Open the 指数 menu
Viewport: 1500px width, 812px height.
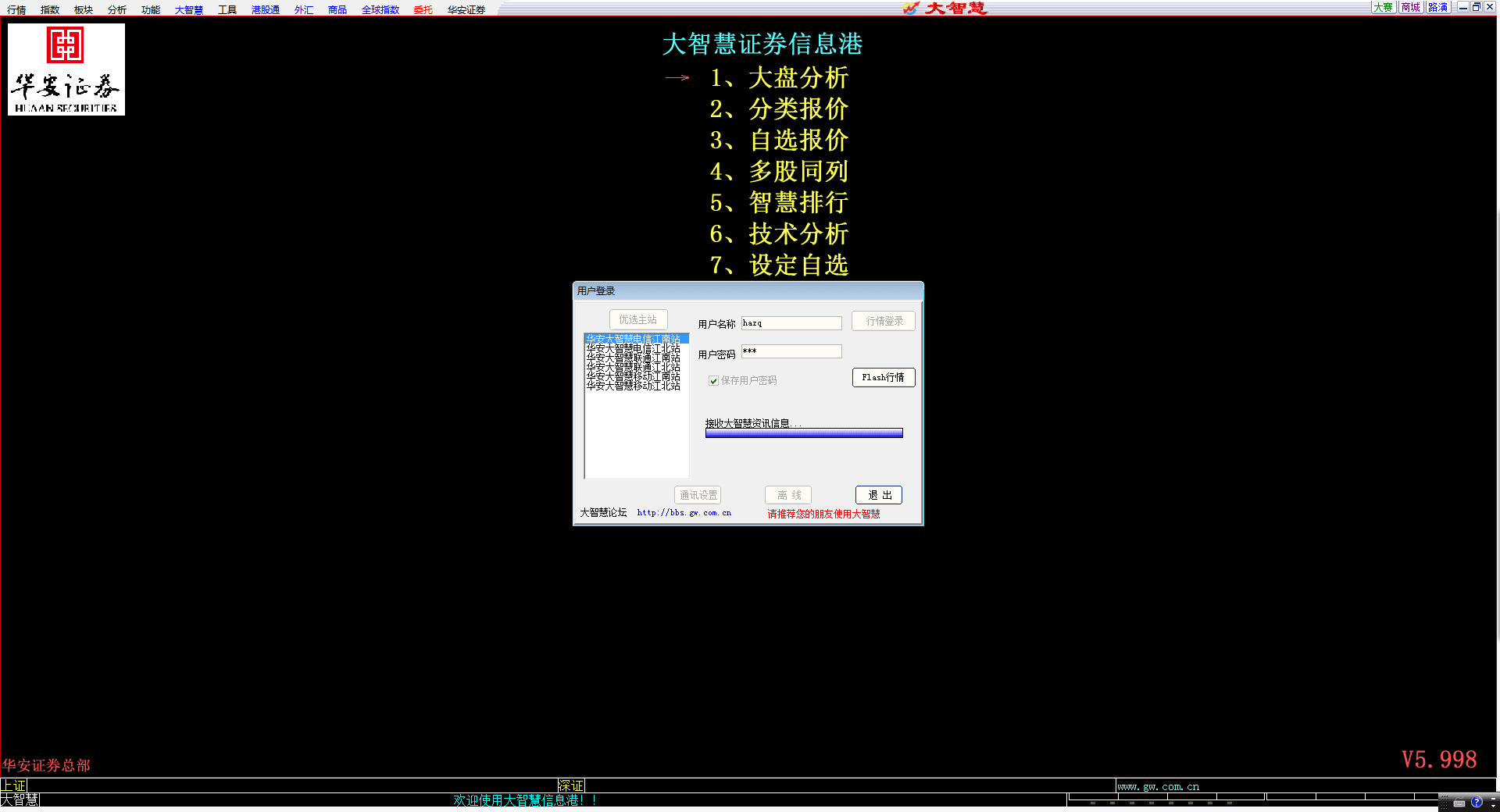point(50,9)
